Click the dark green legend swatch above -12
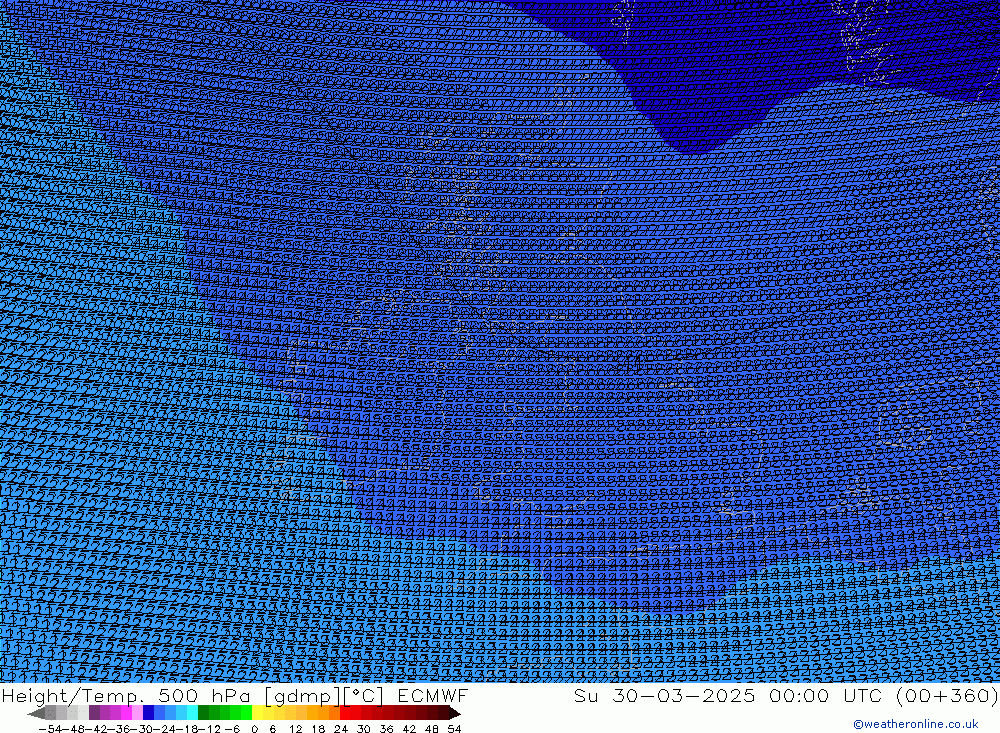This screenshot has height=733, width=1000. (x=203, y=713)
